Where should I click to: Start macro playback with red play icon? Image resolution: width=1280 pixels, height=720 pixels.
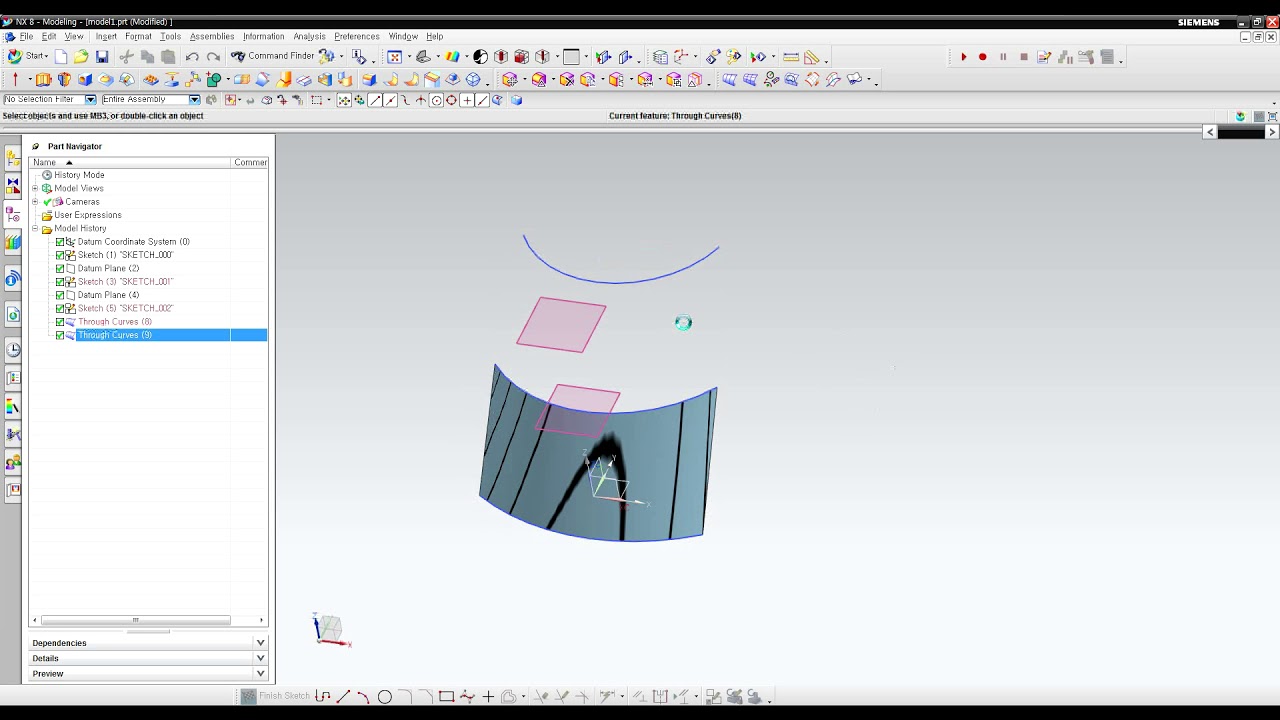pos(963,57)
